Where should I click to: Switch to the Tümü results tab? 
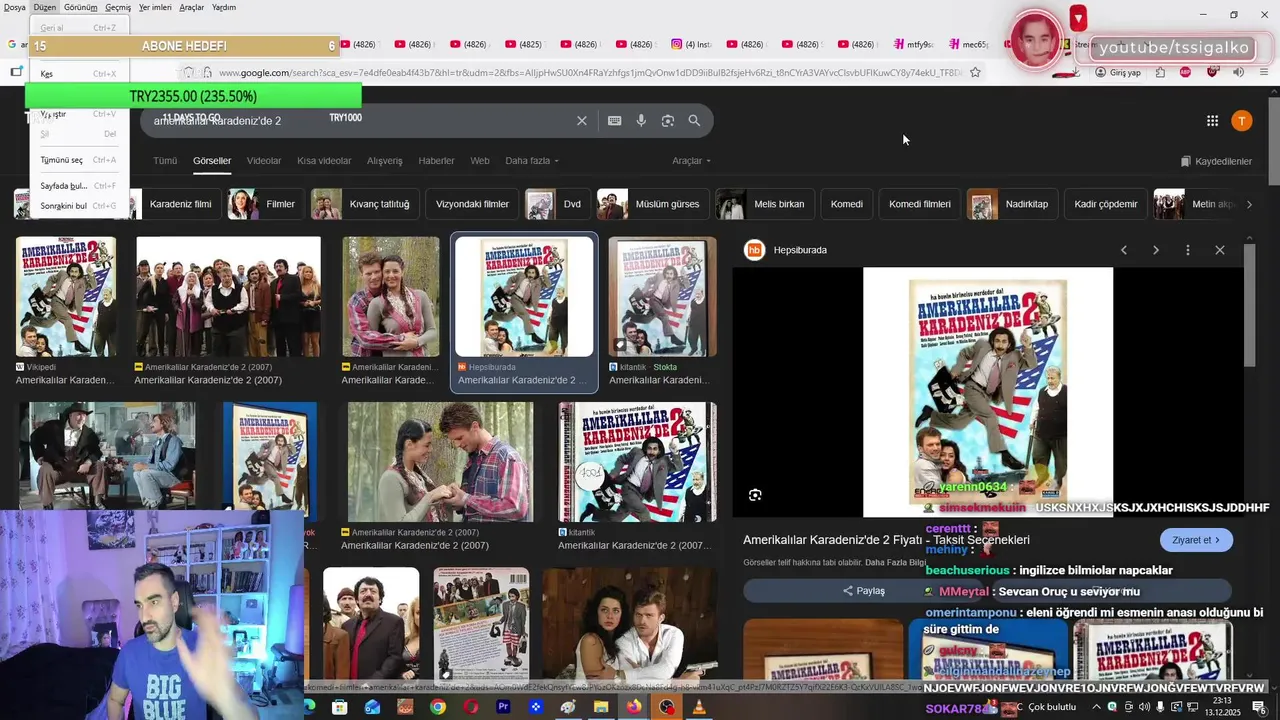pos(165,161)
